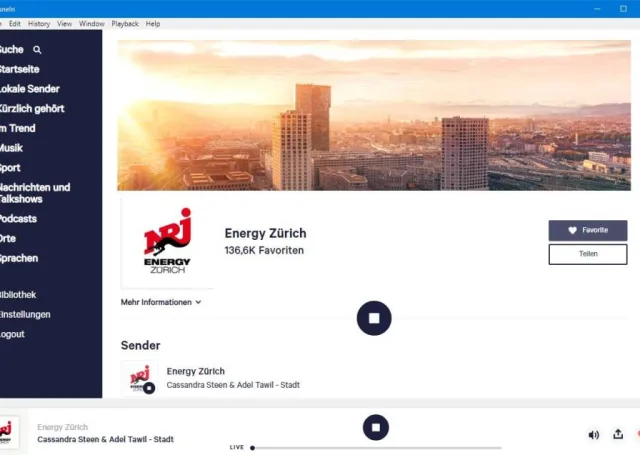640x455 pixels.
Task: Open Podcasts in the sidebar
Action: click(x=18, y=219)
